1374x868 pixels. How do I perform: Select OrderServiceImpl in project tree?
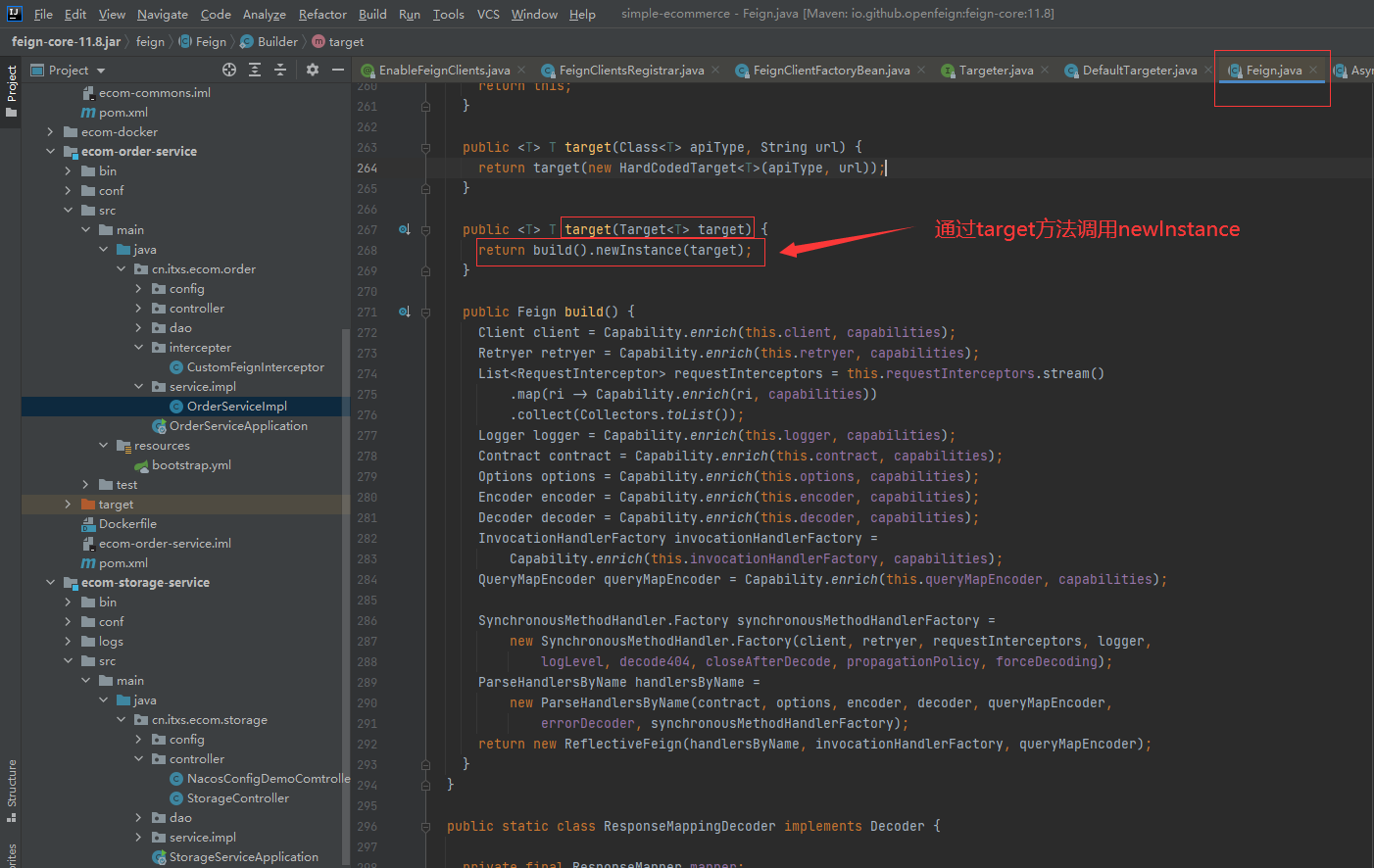pos(236,406)
